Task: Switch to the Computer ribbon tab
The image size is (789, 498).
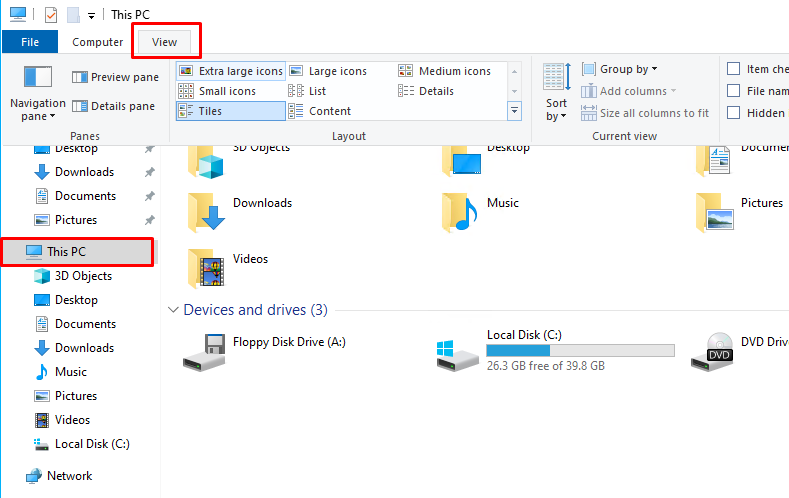Action: (x=98, y=42)
